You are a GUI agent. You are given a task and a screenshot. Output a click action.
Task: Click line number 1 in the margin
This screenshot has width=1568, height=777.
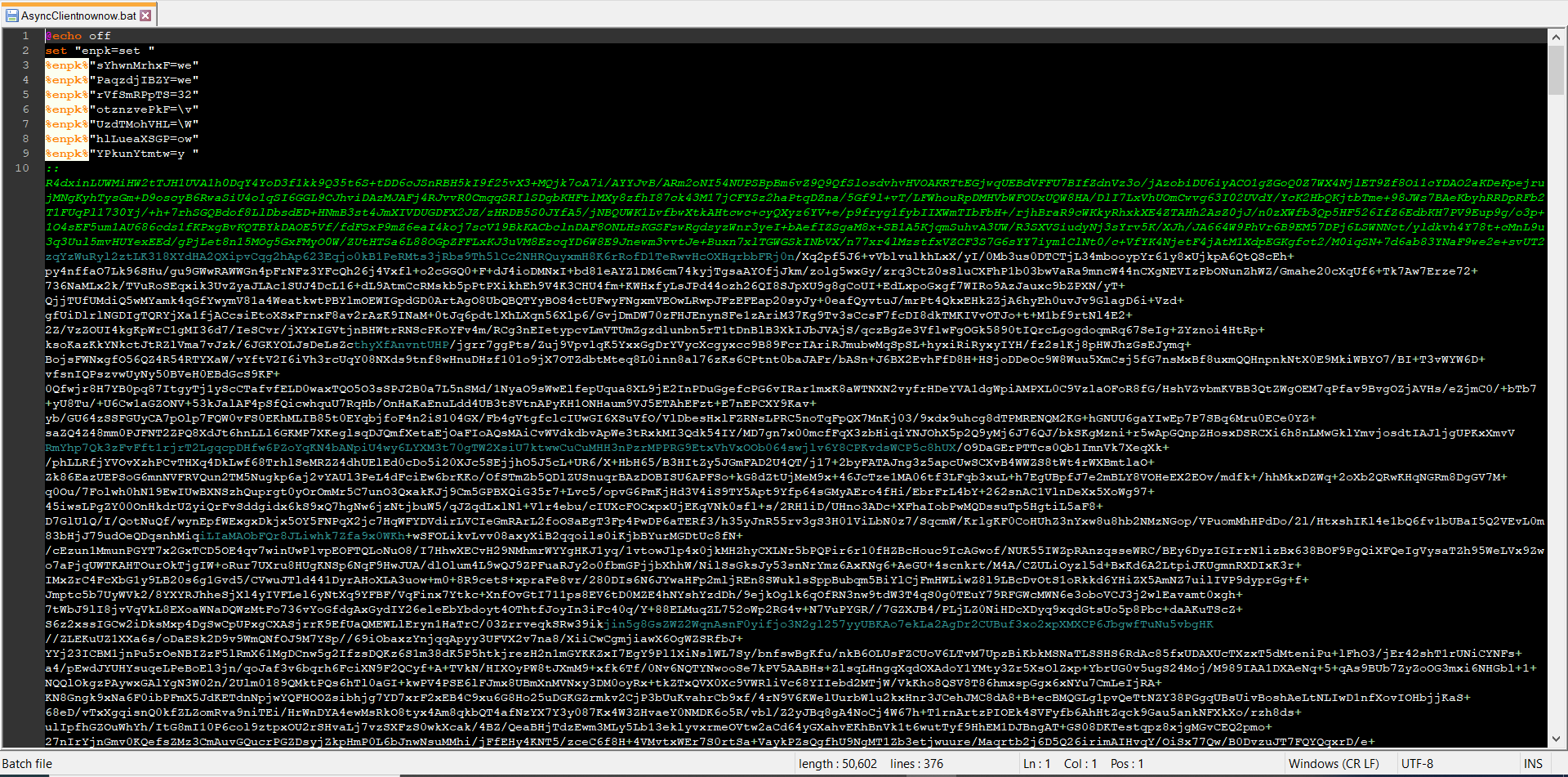(25, 36)
